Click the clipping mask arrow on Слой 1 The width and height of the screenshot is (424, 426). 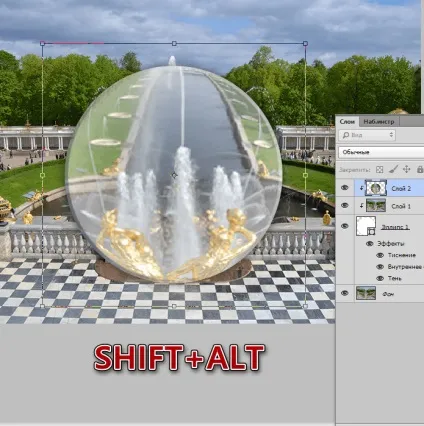[362, 206]
